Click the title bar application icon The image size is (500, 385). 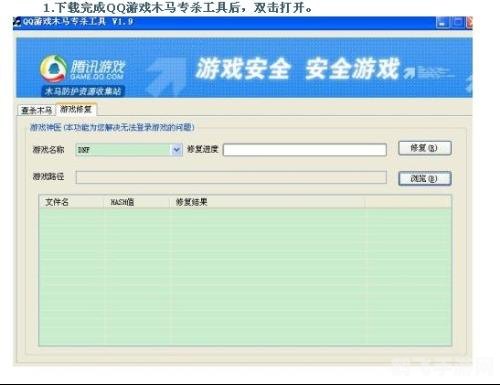click(17, 22)
